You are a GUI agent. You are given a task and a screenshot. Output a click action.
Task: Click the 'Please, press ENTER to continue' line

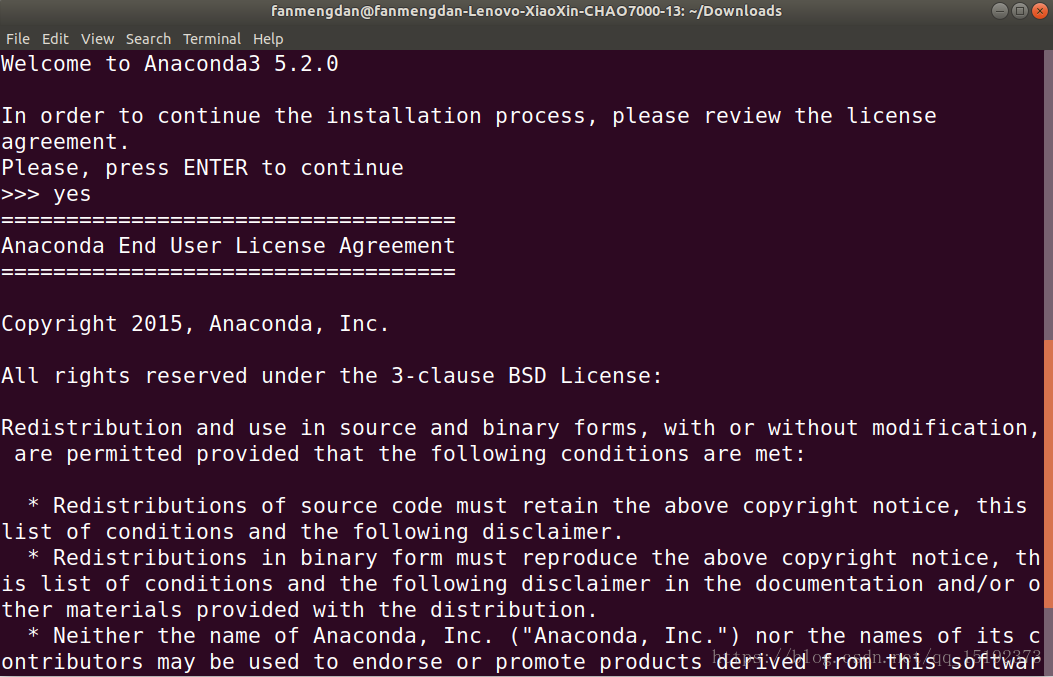[202, 168]
